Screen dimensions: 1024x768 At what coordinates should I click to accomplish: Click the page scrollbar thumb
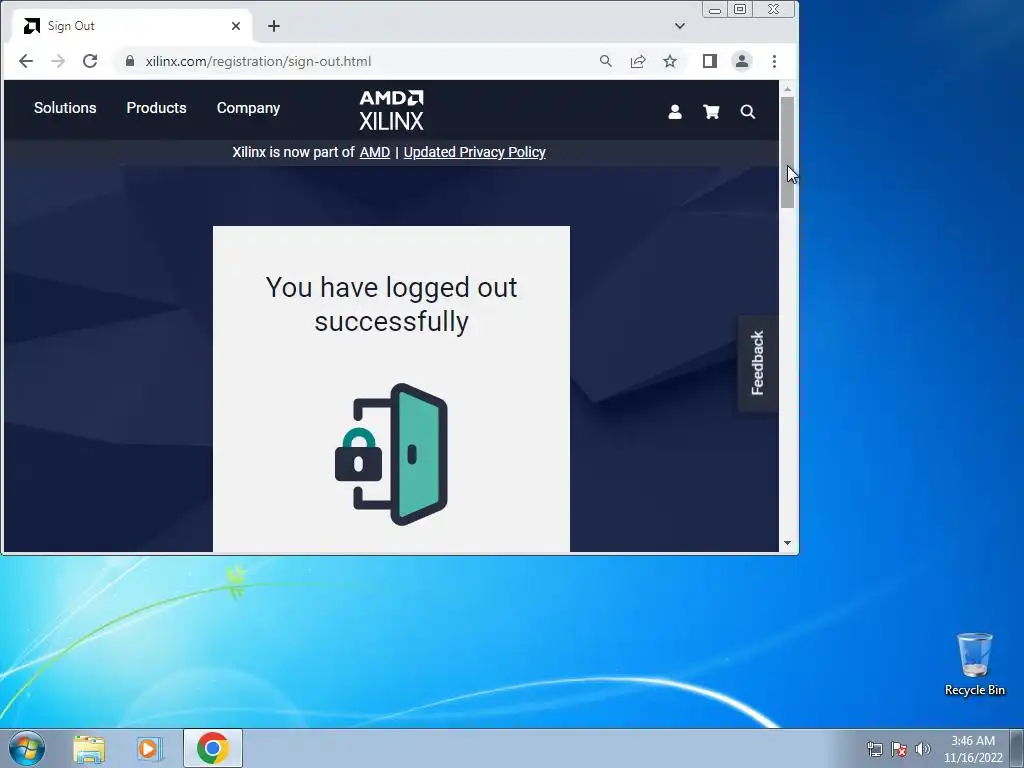pyautogui.click(x=788, y=153)
